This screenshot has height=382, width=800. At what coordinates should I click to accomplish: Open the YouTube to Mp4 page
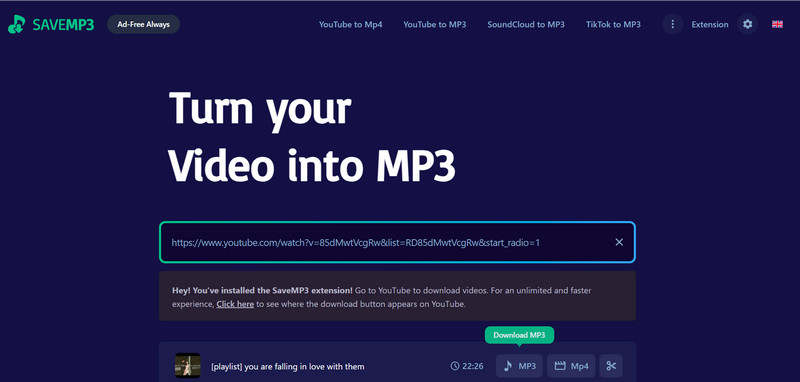pyautogui.click(x=351, y=24)
